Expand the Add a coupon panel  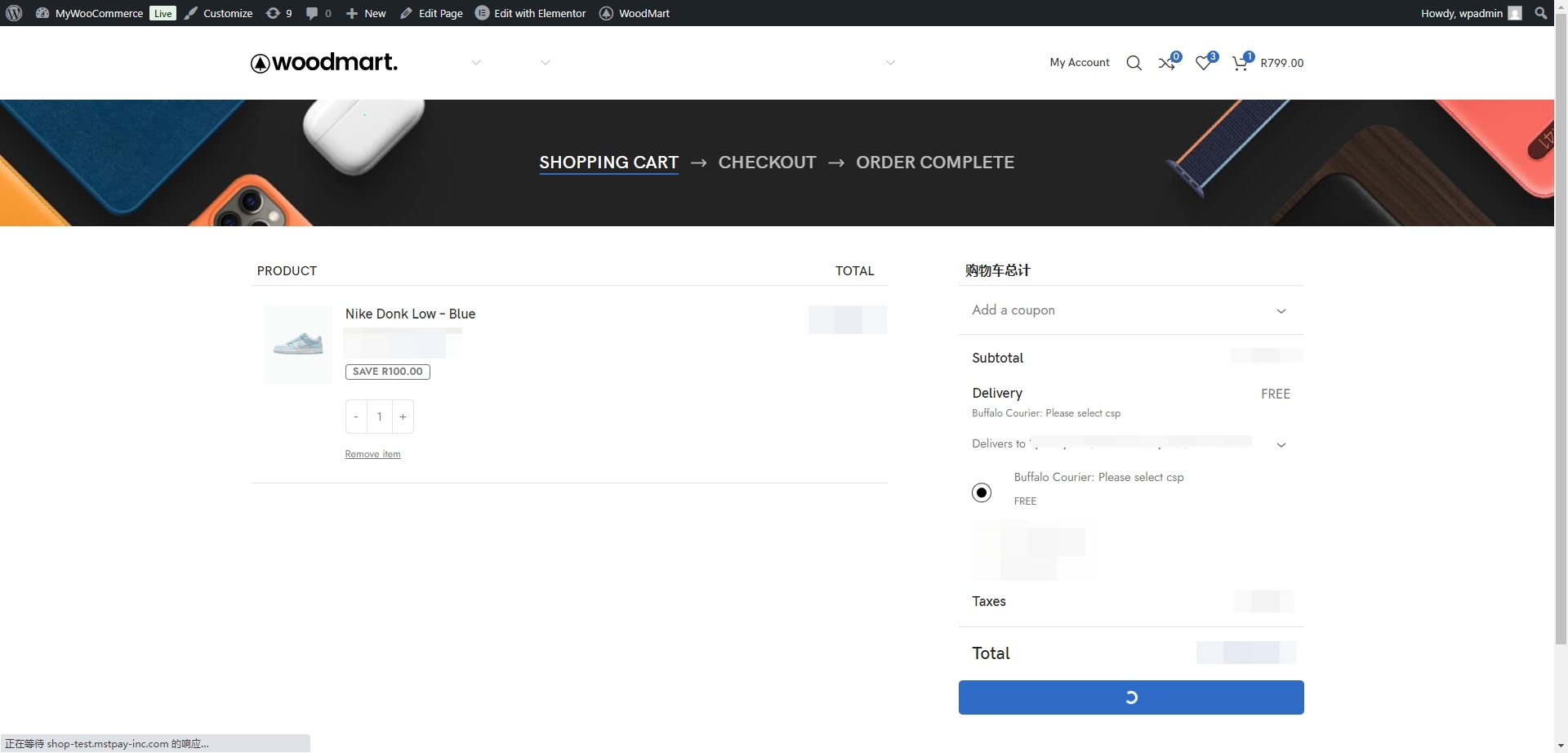1131,310
